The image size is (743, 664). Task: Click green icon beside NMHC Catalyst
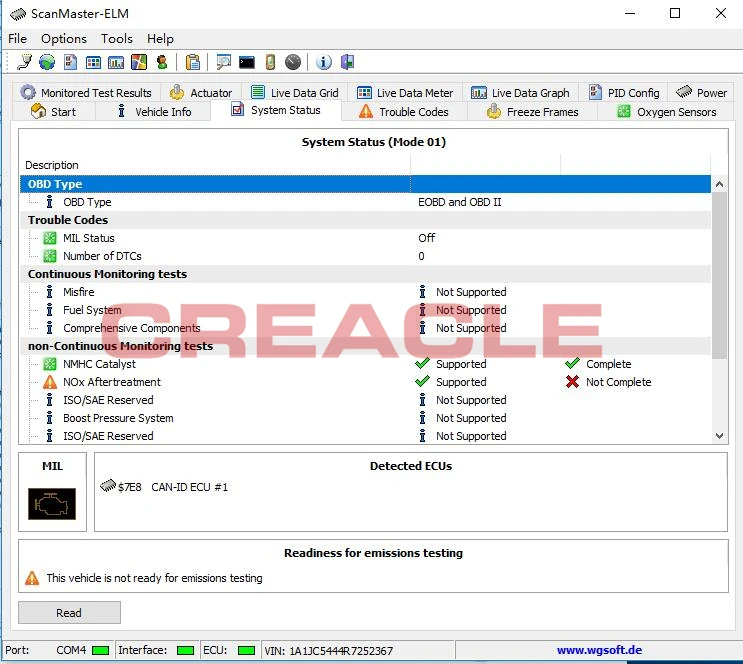50,364
